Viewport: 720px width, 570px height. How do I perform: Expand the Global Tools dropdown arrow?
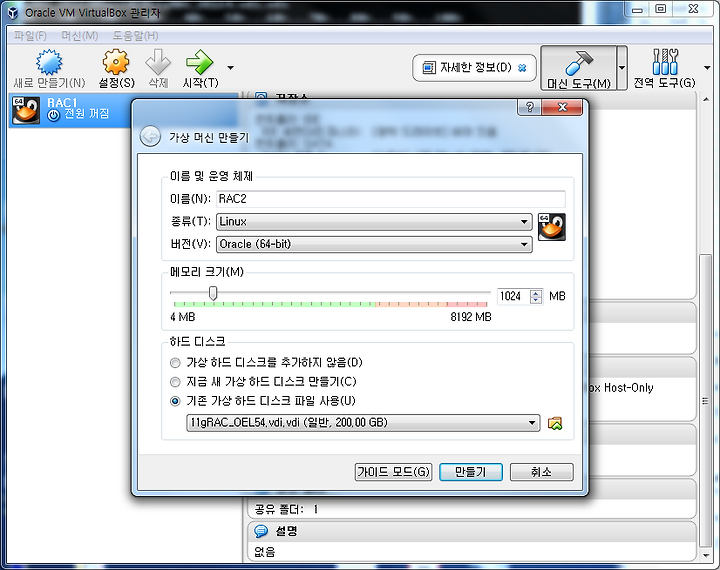click(707, 68)
